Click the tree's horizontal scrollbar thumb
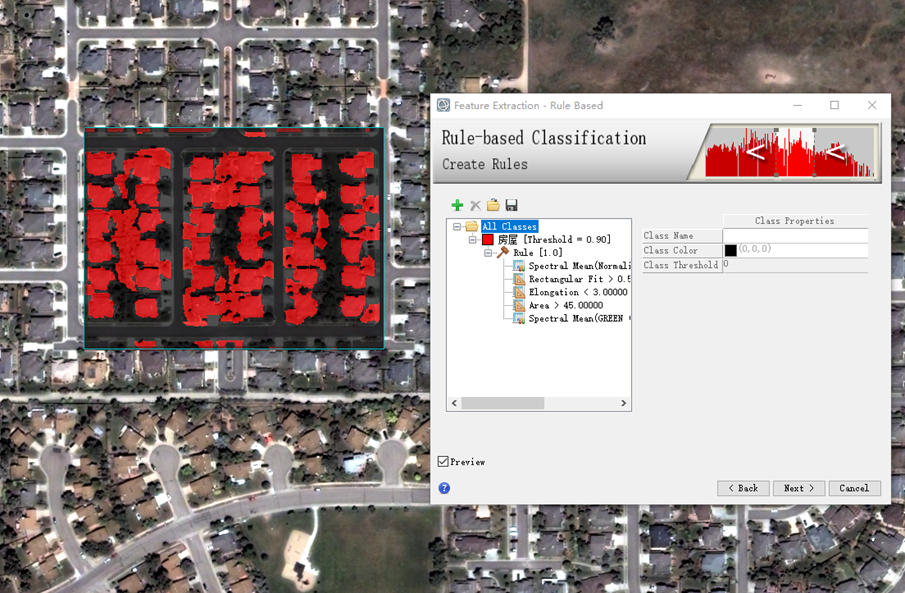The width and height of the screenshot is (905, 593). (503, 403)
